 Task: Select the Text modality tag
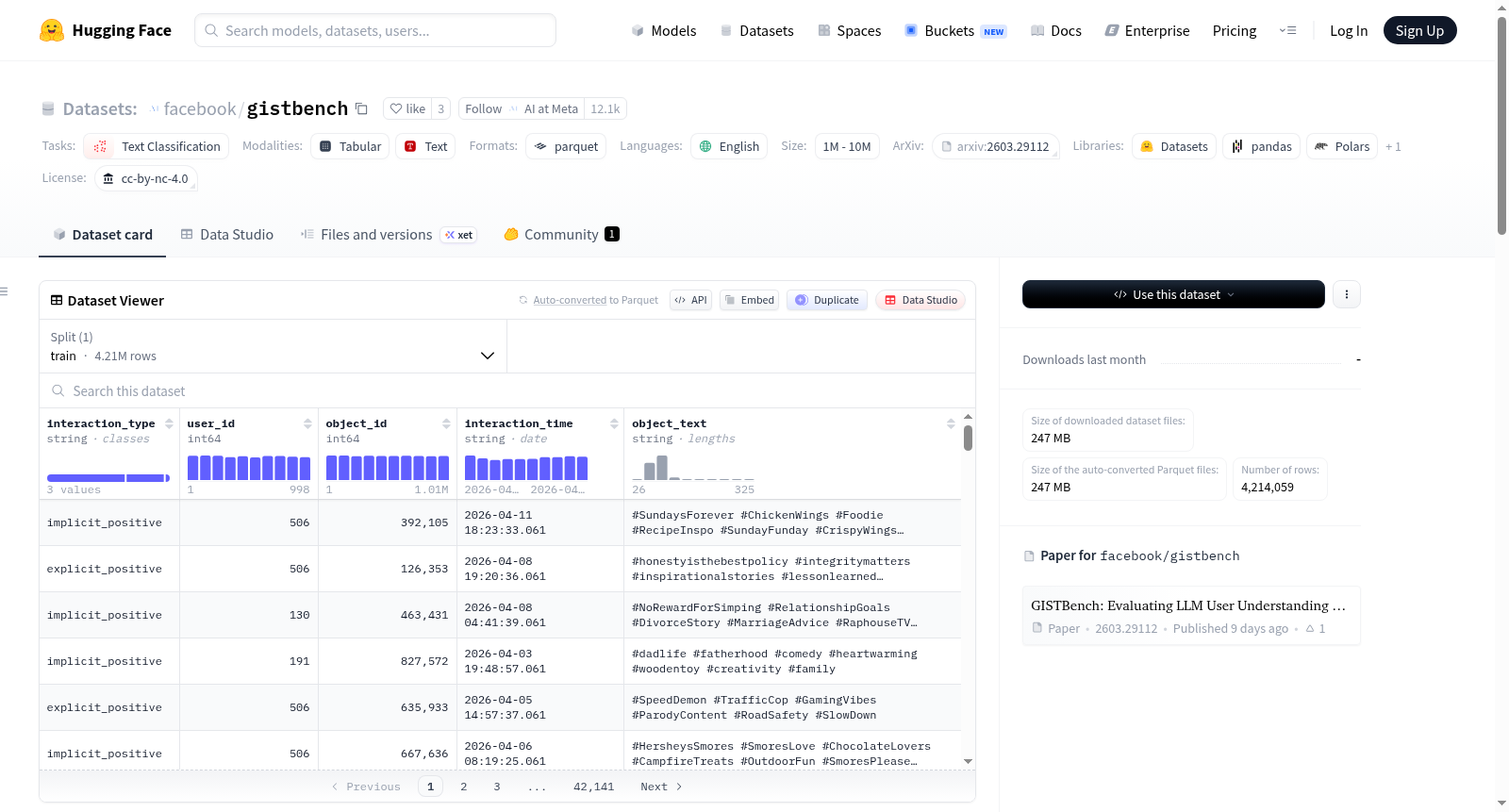point(425,146)
